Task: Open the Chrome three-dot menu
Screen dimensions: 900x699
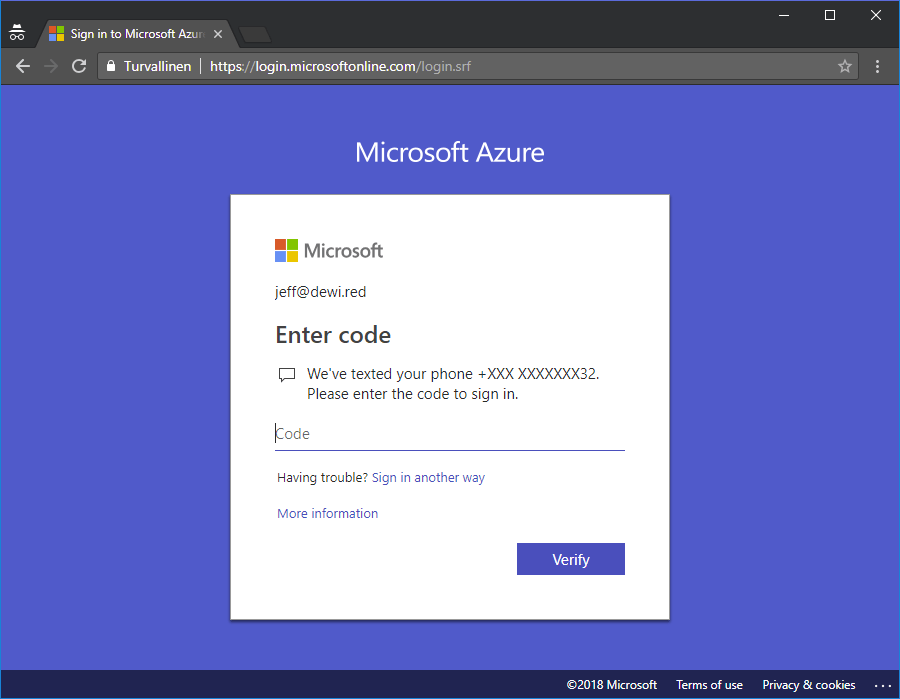Action: (x=878, y=66)
